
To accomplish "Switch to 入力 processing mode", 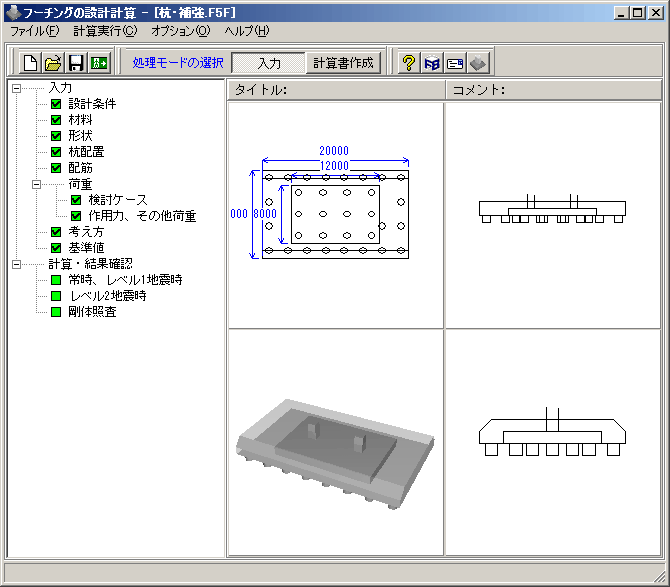I will [269, 63].
